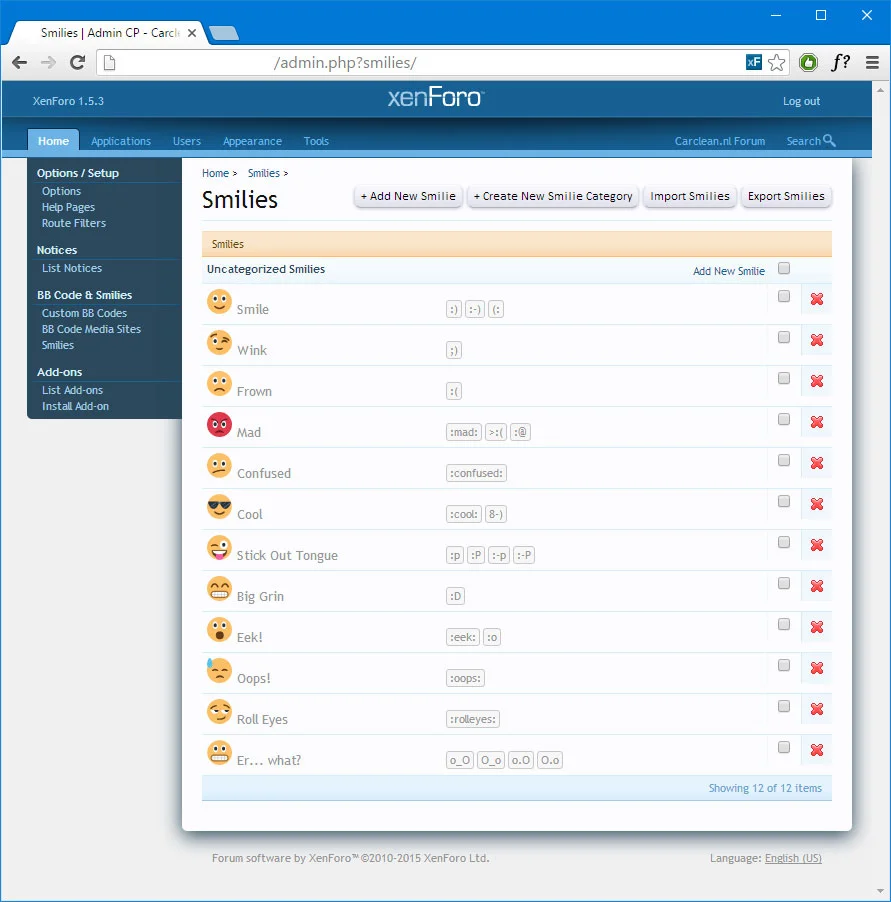The height and width of the screenshot is (902, 891).
Task: Click the f? extension icon
Action: [x=841, y=62]
